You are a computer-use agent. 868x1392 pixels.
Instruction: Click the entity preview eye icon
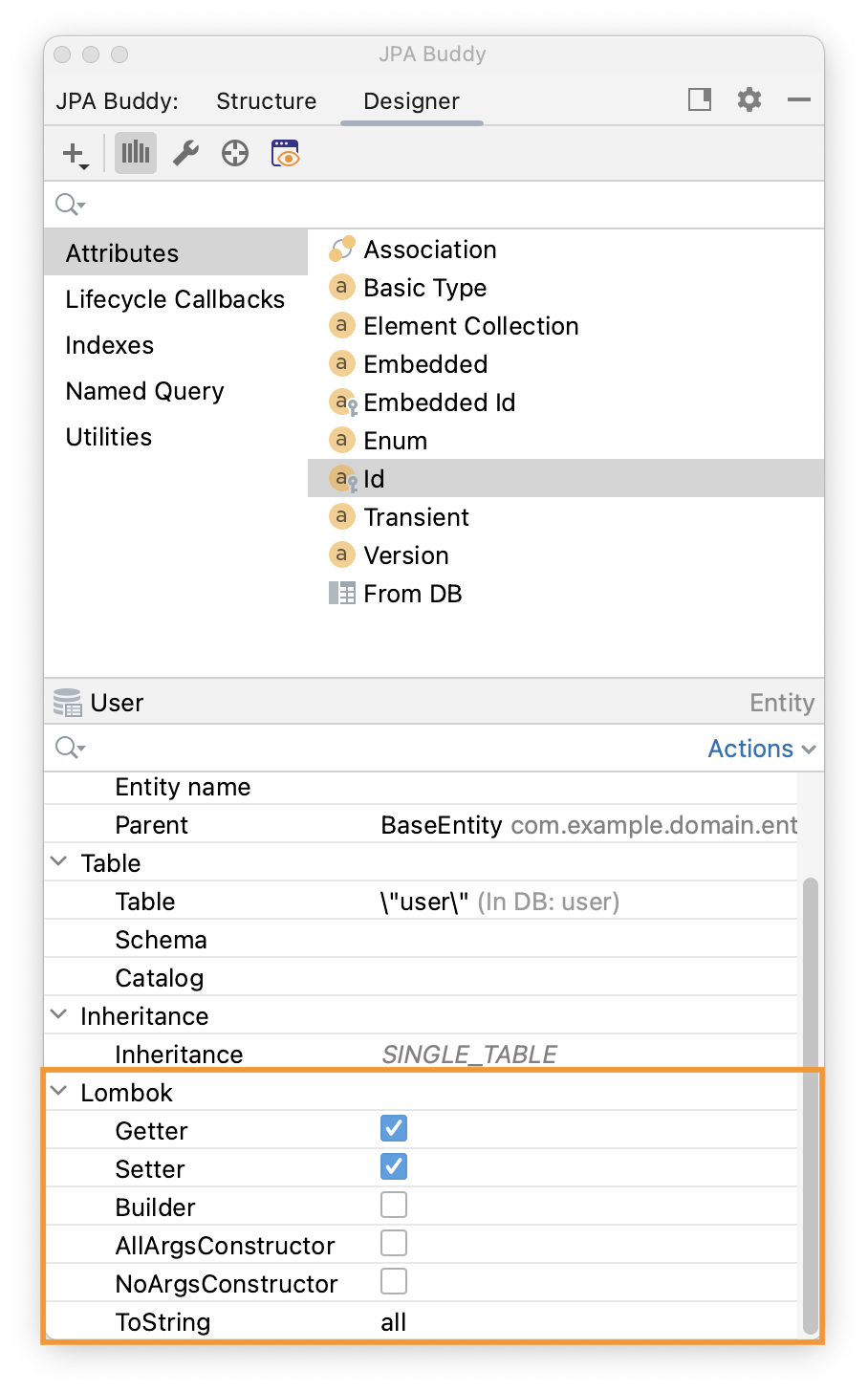tap(284, 153)
